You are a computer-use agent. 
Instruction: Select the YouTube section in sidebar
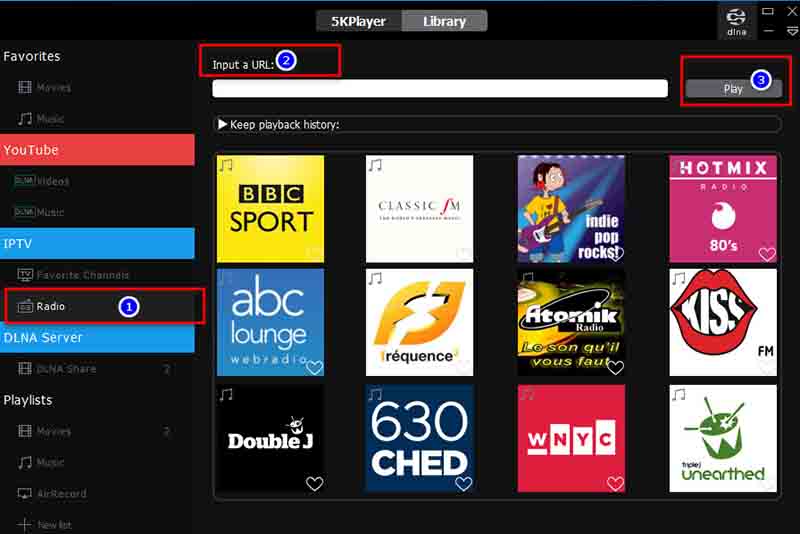tap(97, 150)
